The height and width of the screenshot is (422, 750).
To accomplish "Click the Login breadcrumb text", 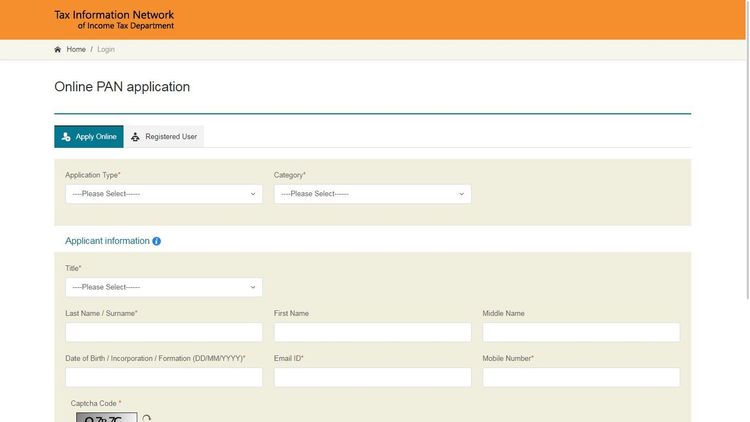I will click(x=106, y=49).
